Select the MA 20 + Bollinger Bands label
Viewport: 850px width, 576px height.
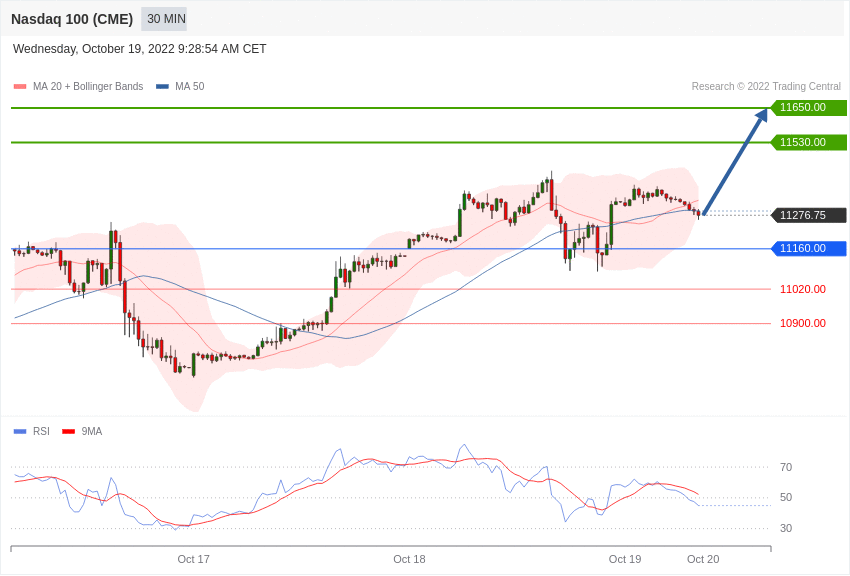88,87
